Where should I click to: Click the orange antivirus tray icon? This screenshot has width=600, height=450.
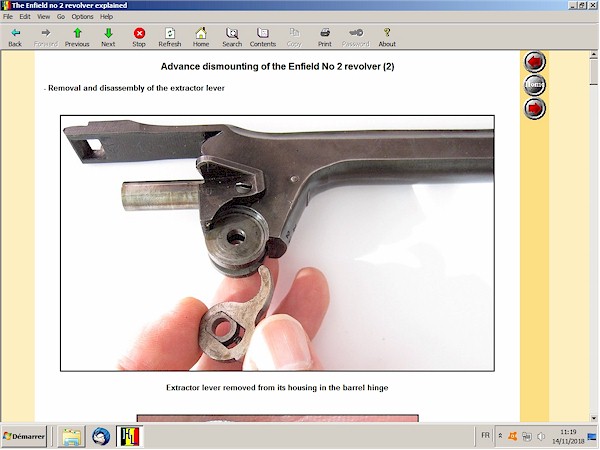513,436
